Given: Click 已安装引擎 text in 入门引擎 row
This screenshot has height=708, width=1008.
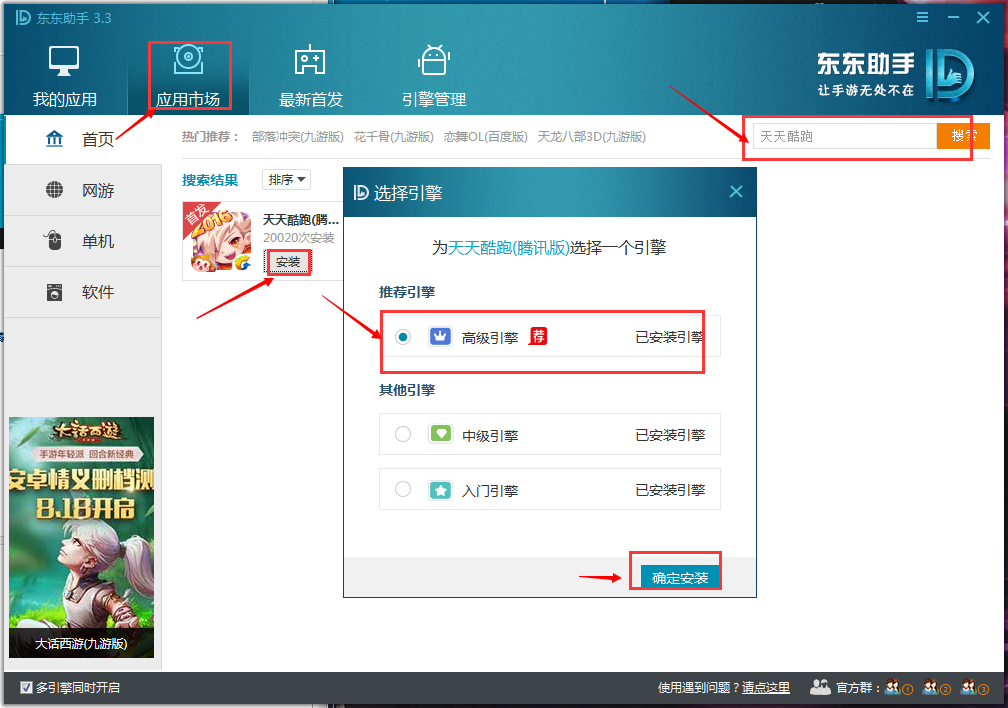Looking at the screenshot, I should (x=670, y=491).
